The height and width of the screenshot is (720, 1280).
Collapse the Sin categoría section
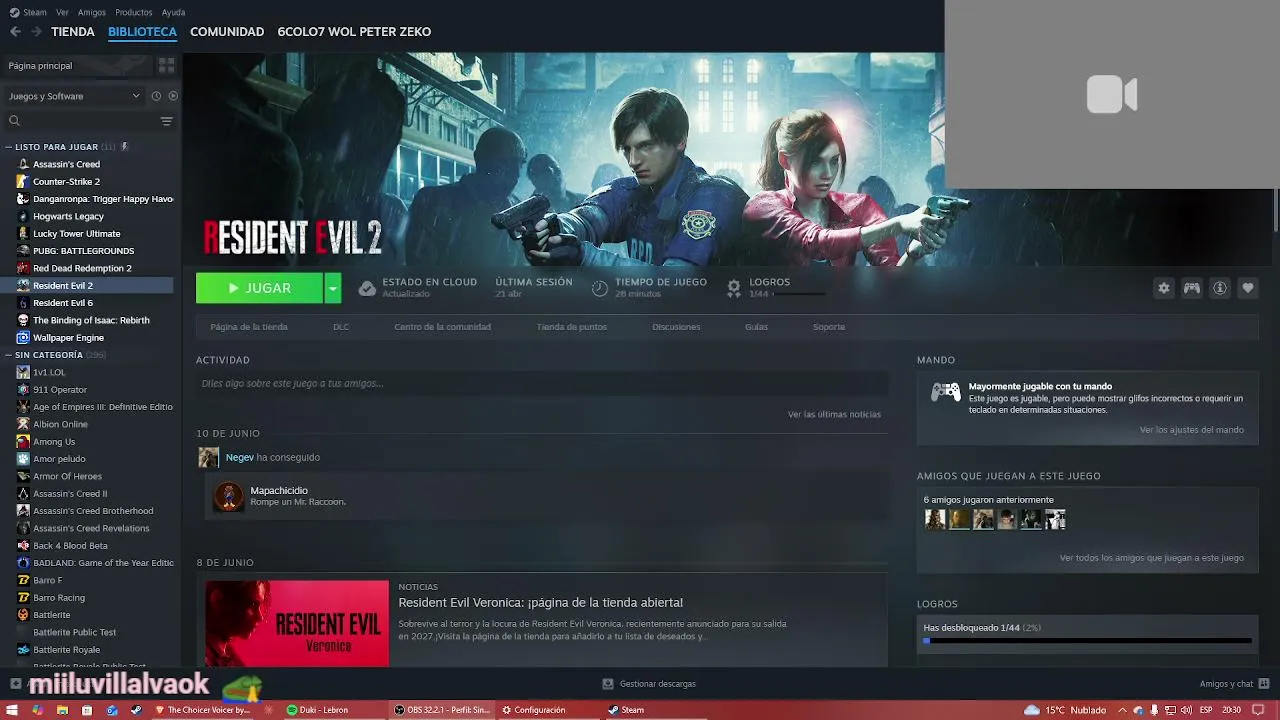click(8, 355)
